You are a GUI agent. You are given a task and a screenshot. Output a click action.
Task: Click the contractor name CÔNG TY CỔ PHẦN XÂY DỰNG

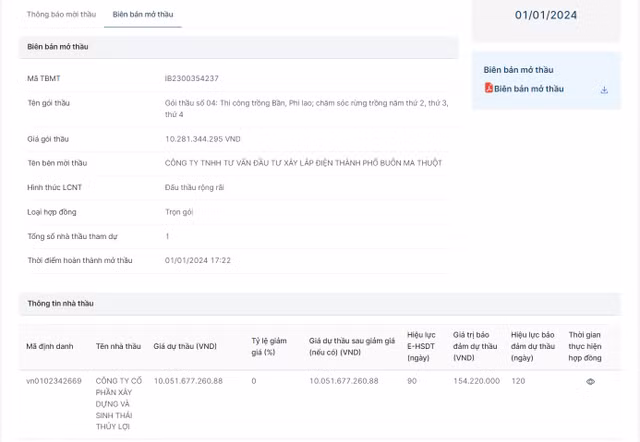click(119, 403)
